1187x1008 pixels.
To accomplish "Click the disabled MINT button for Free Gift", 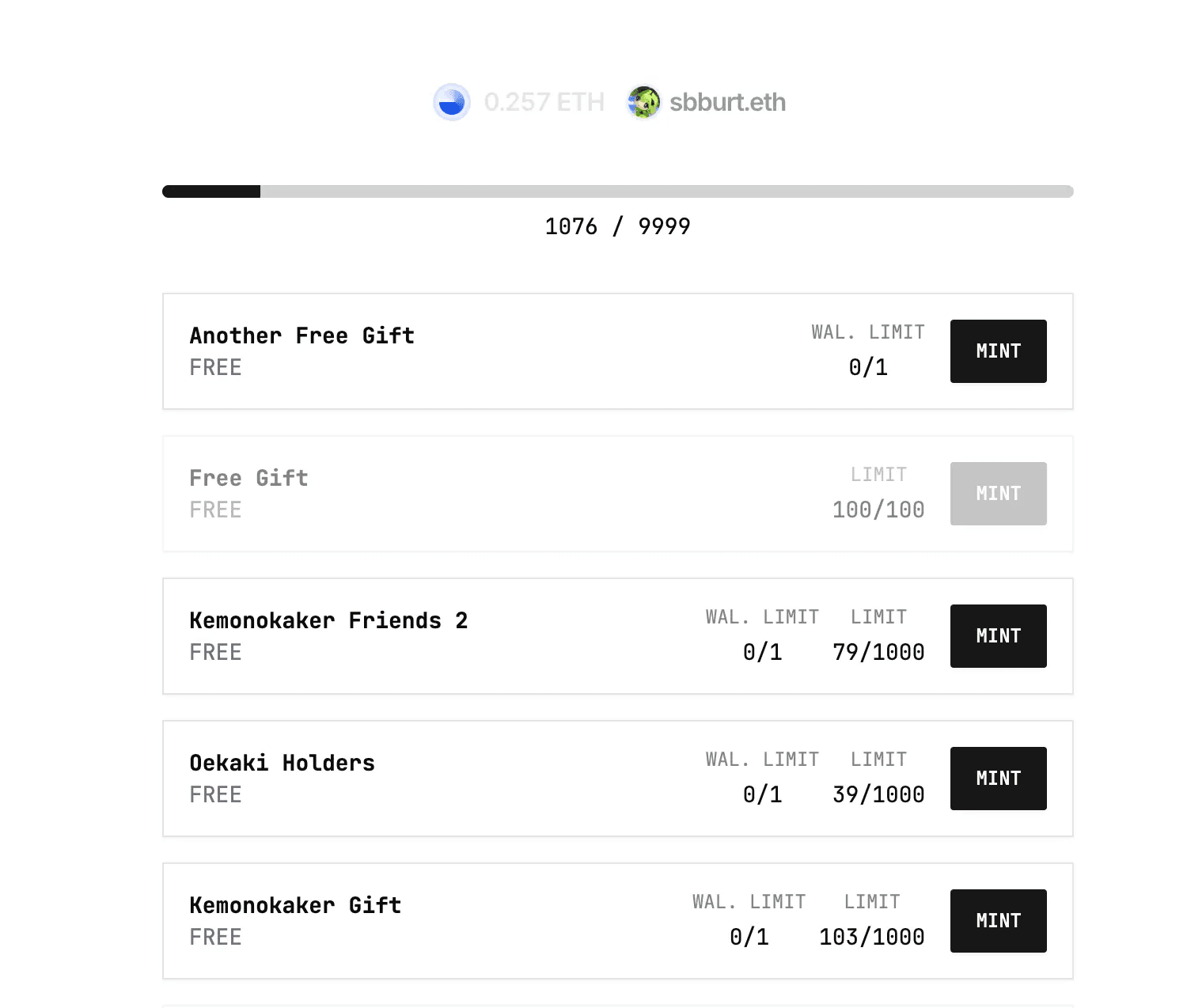I will tap(997, 493).
